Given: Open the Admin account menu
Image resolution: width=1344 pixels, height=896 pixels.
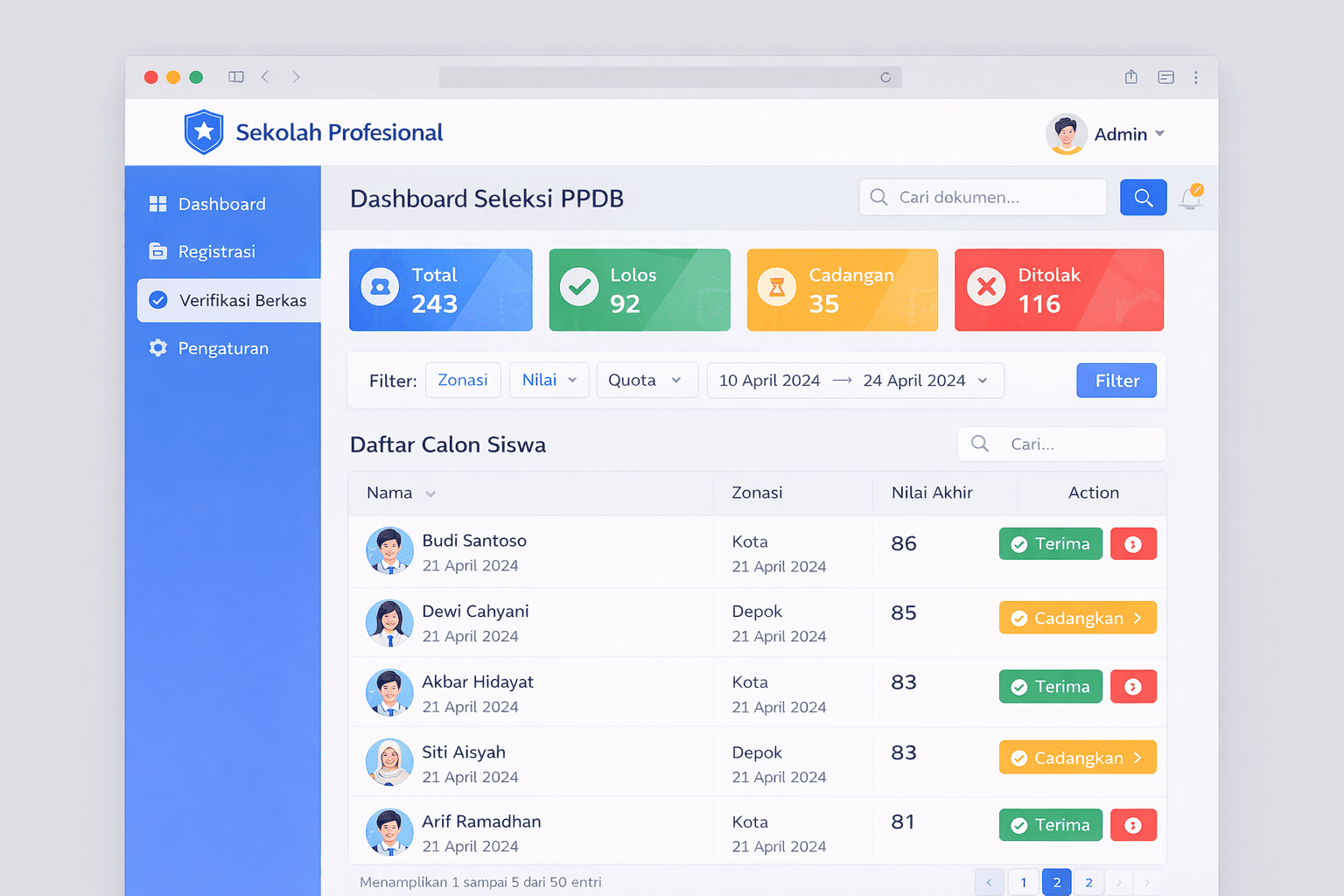Looking at the screenshot, I should pyautogui.click(x=1106, y=134).
